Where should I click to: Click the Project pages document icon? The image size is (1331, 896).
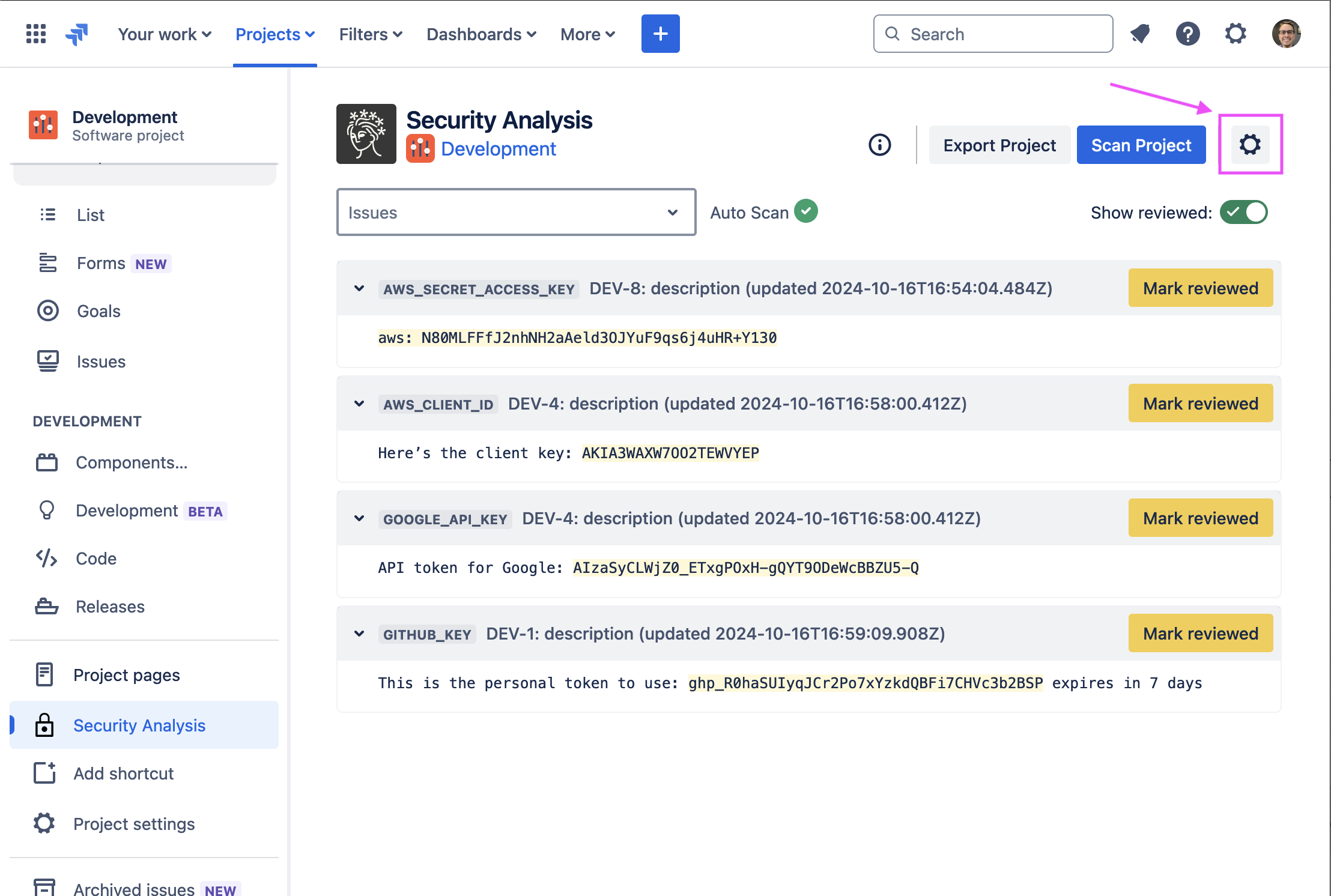[x=44, y=674]
